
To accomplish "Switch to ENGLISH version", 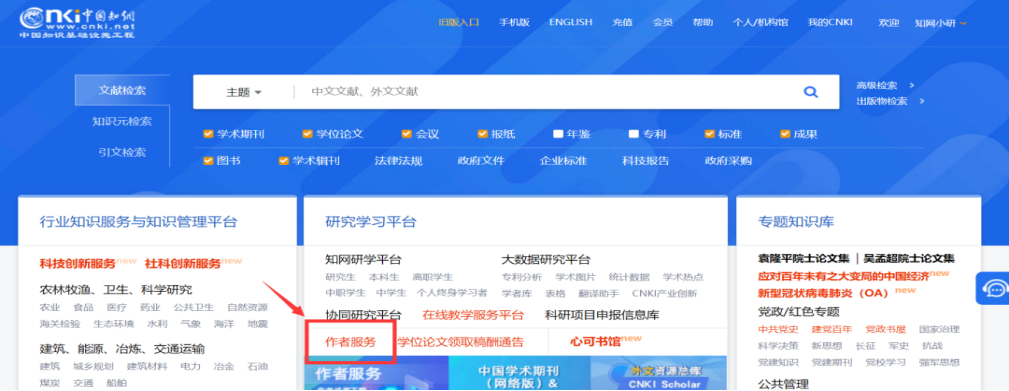I will (x=571, y=22).
